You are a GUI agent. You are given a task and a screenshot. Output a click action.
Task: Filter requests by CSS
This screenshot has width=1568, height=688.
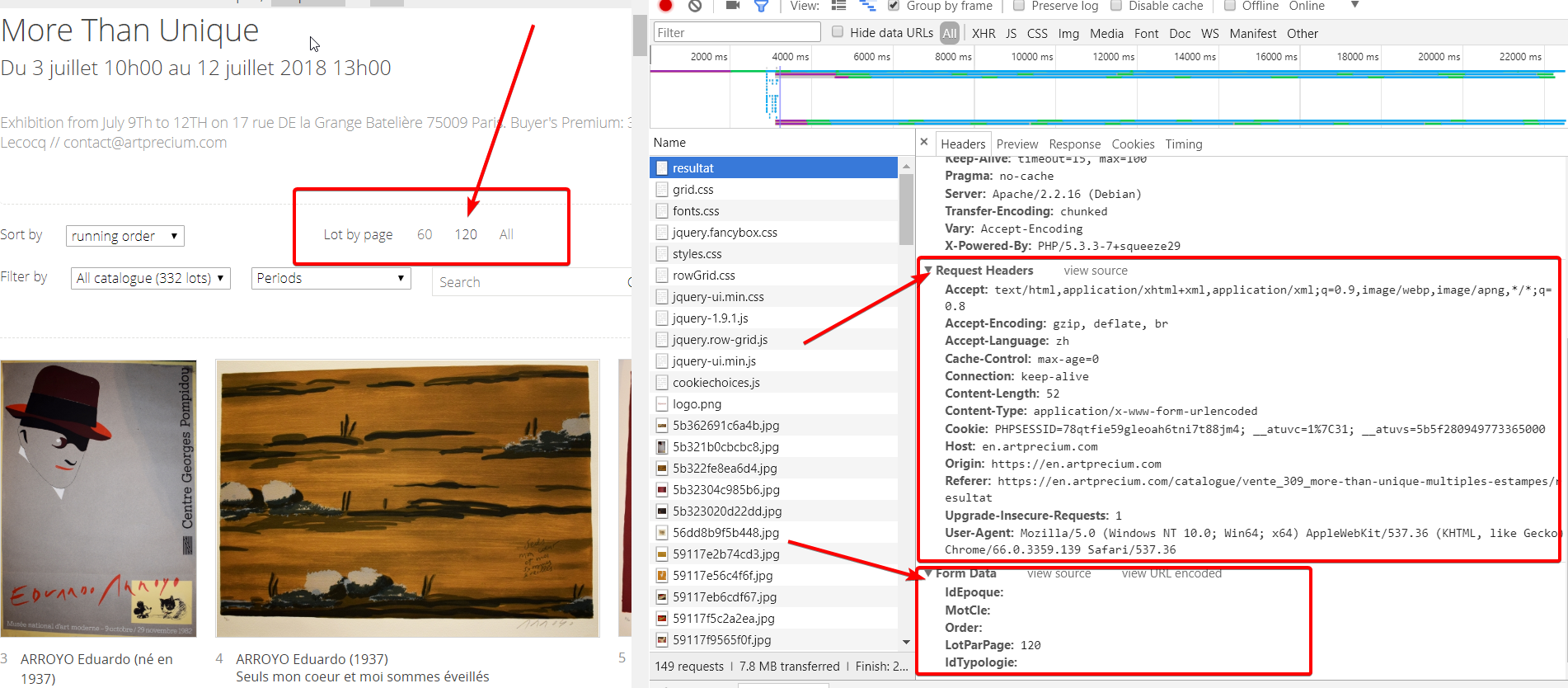coord(1037,34)
